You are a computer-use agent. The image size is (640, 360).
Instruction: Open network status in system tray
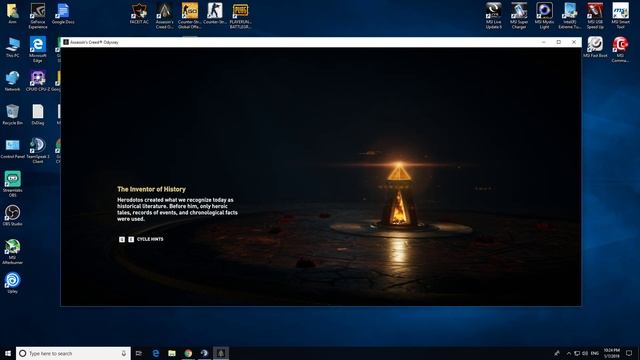pyautogui.click(x=577, y=353)
